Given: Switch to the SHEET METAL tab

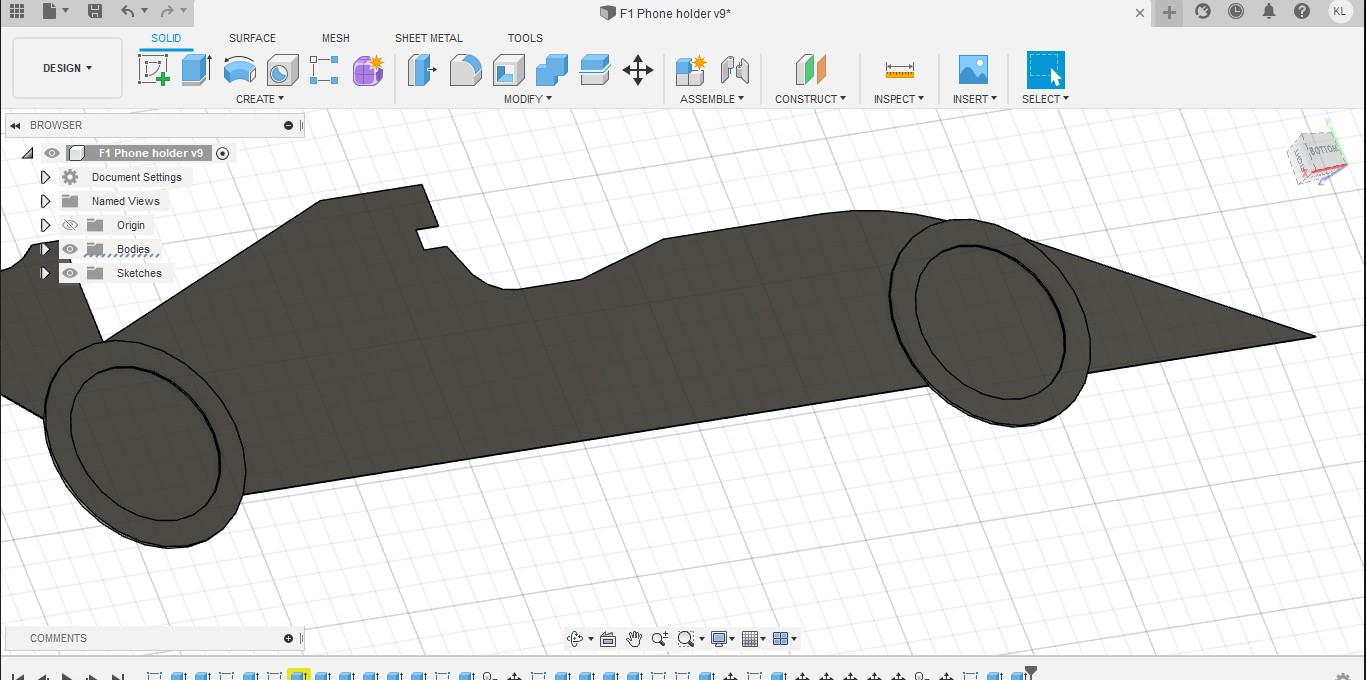Looking at the screenshot, I should click(x=429, y=38).
